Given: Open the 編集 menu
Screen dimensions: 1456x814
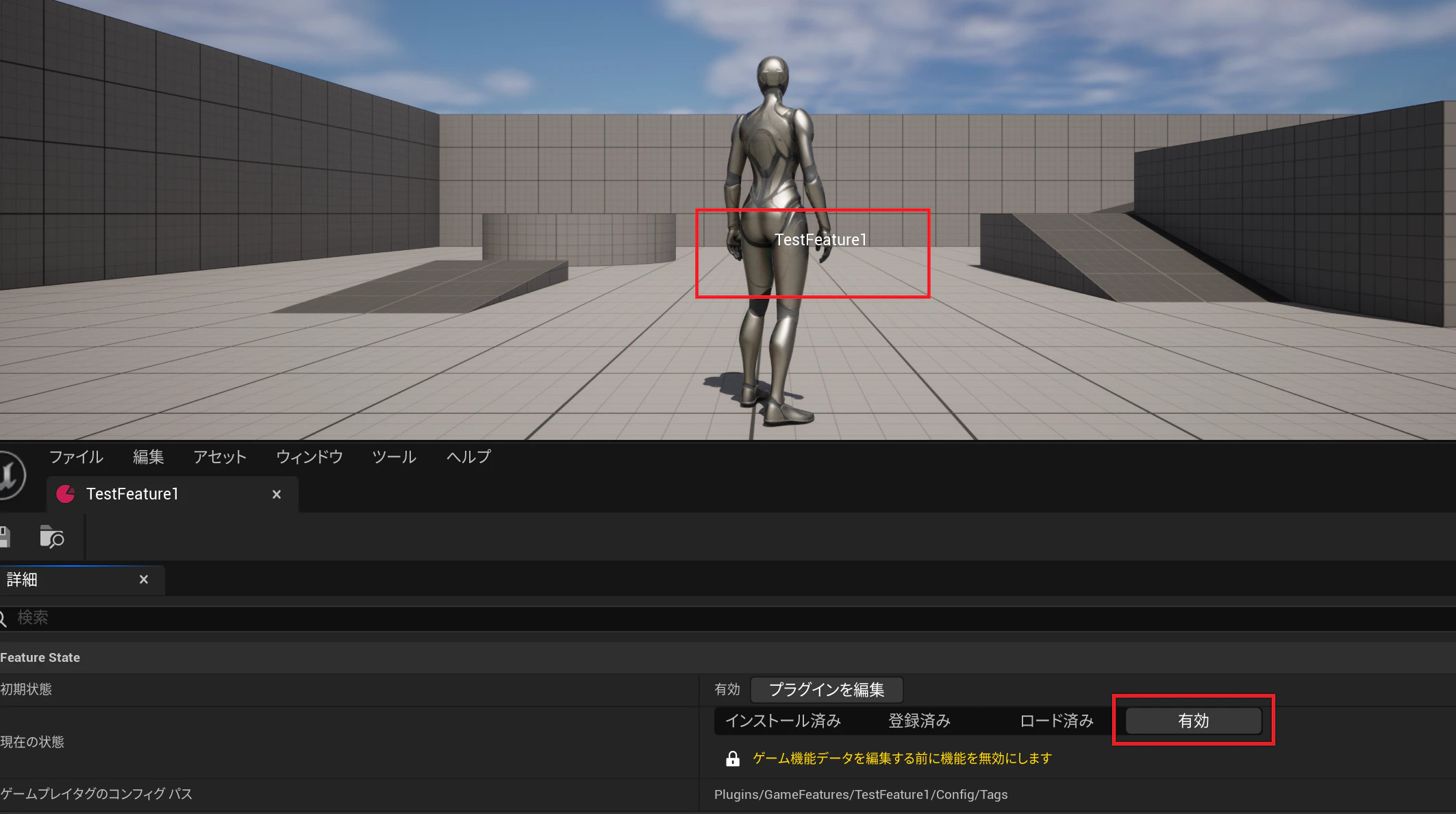Looking at the screenshot, I should [x=149, y=457].
